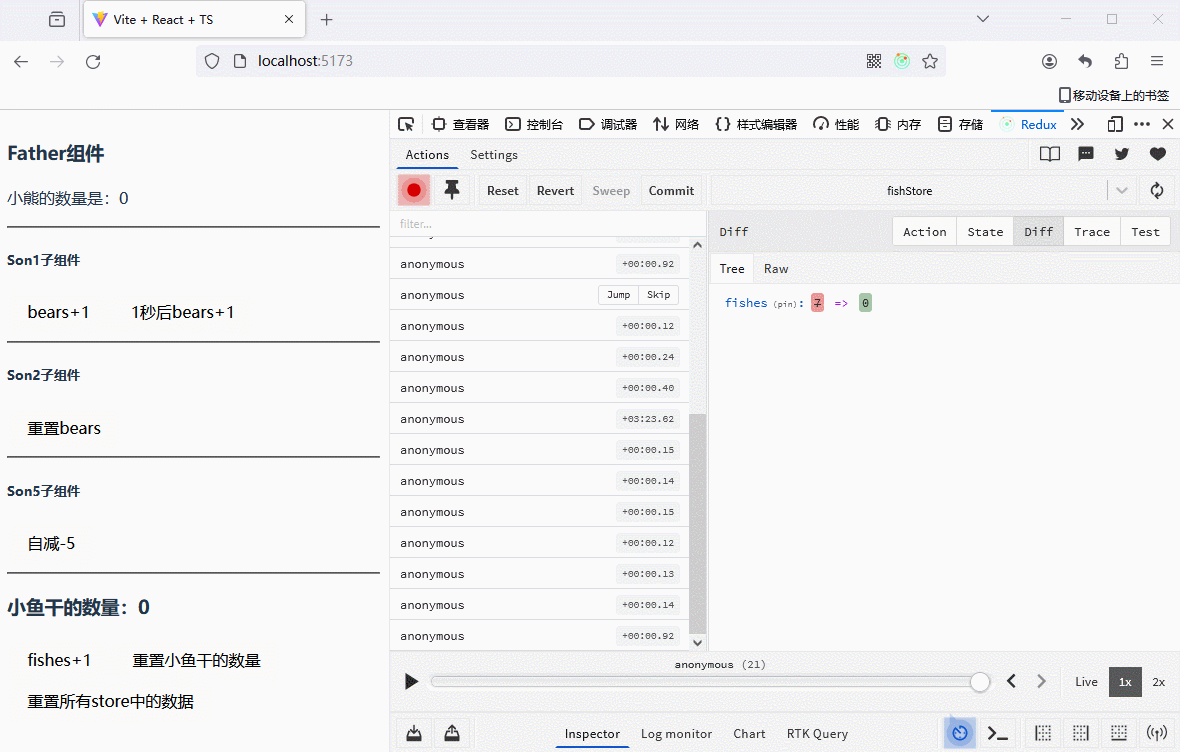This screenshot has height=752, width=1180.
Task: Click the Twitter bird icon
Action: (x=1121, y=154)
